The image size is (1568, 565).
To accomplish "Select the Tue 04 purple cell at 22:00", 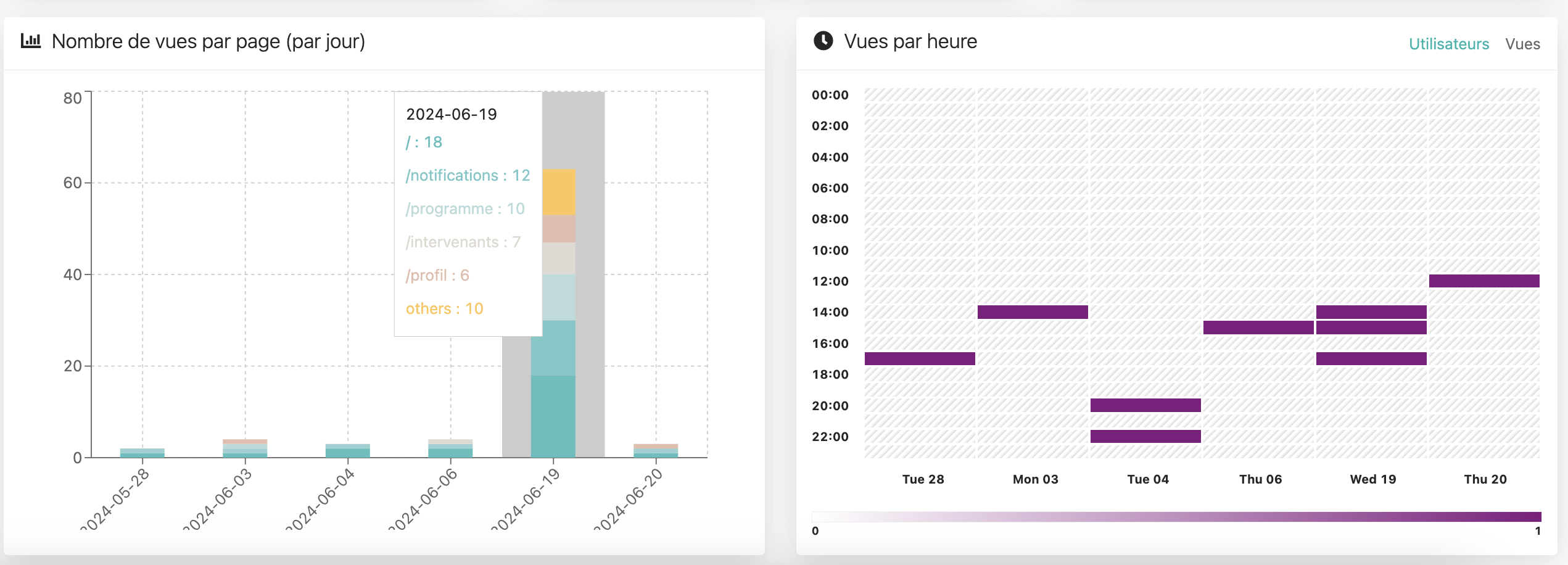I will 1145,436.
